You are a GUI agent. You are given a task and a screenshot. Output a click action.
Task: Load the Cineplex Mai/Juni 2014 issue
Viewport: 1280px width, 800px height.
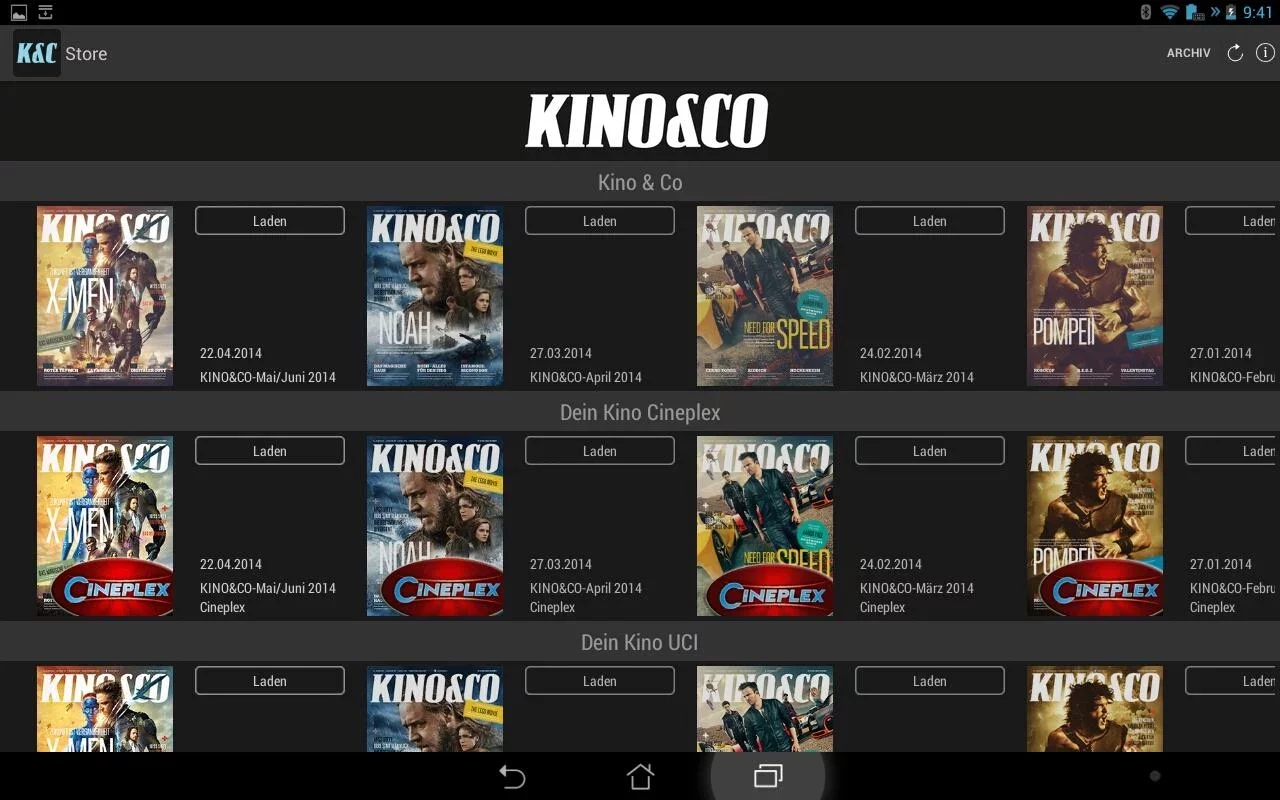coord(270,451)
